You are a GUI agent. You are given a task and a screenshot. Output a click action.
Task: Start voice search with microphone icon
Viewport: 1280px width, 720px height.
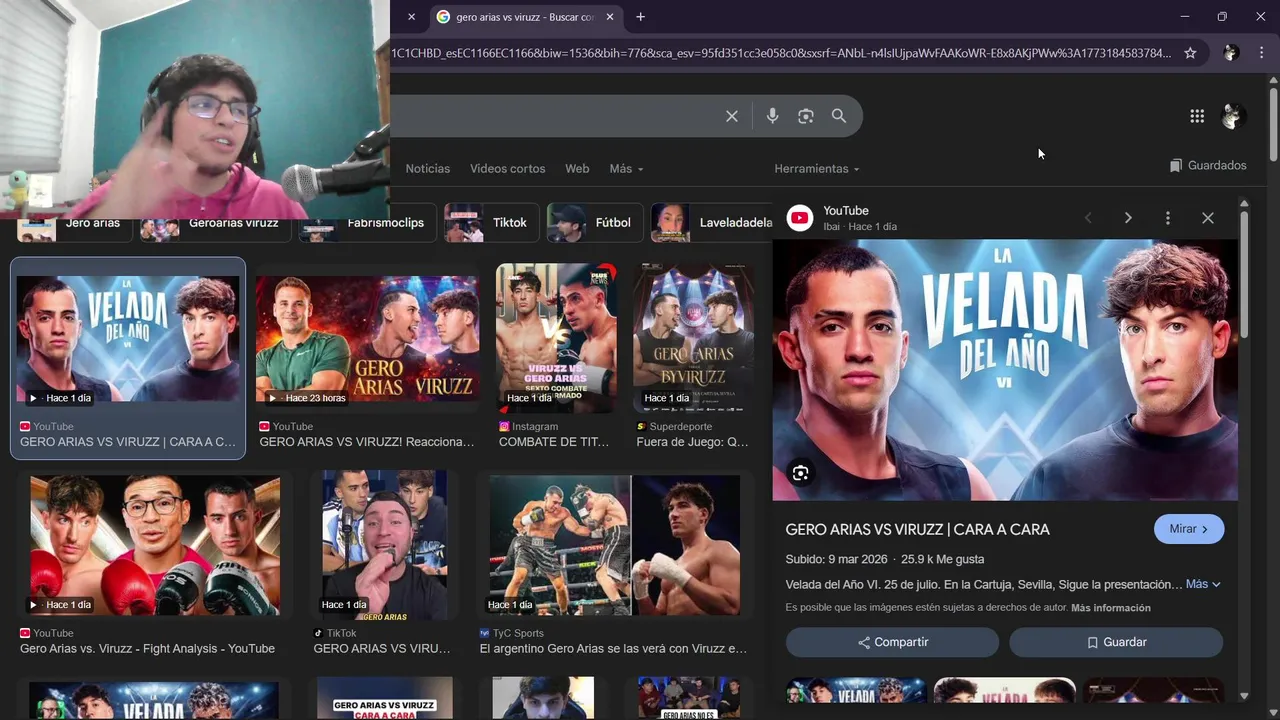coord(772,116)
